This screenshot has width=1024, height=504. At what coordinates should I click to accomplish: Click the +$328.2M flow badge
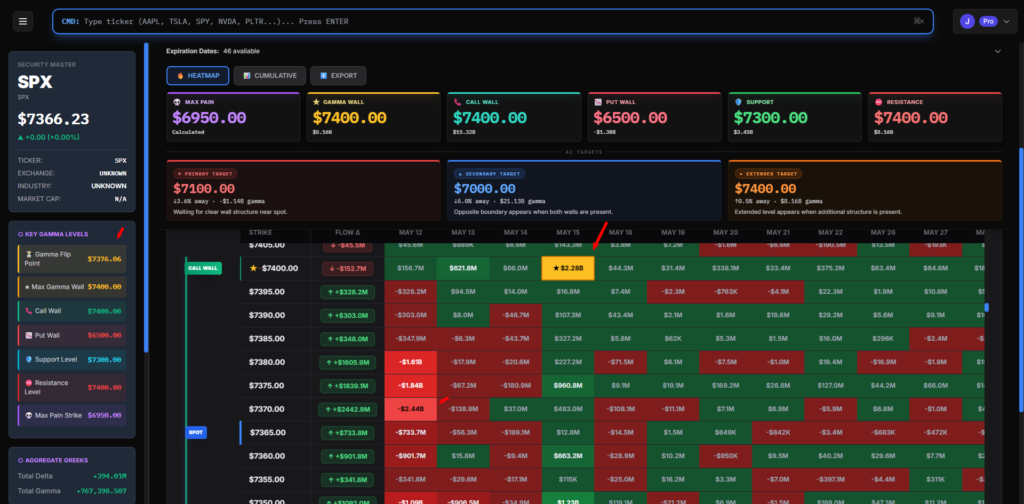pos(347,292)
